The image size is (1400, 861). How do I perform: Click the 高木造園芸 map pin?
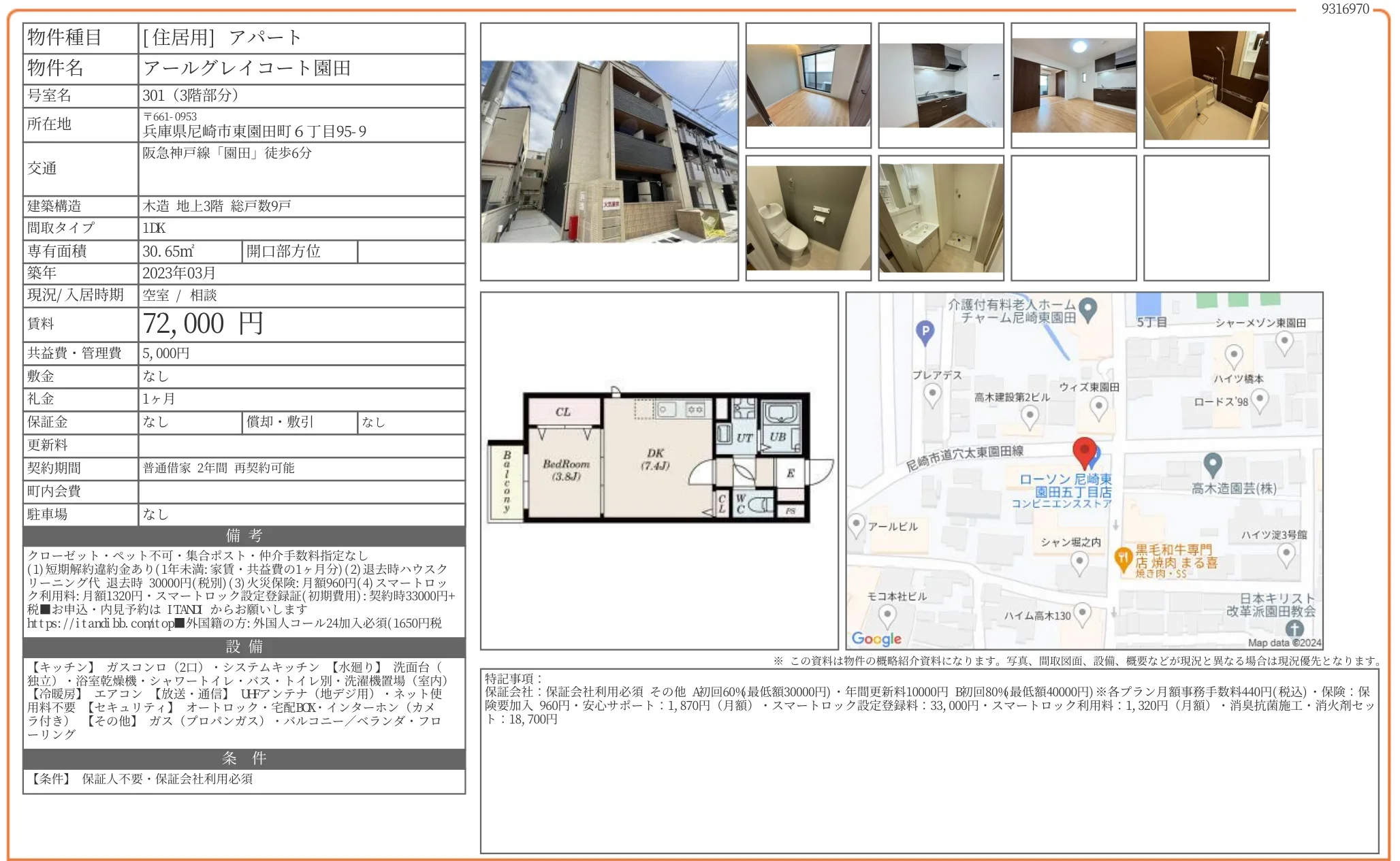point(1212,464)
